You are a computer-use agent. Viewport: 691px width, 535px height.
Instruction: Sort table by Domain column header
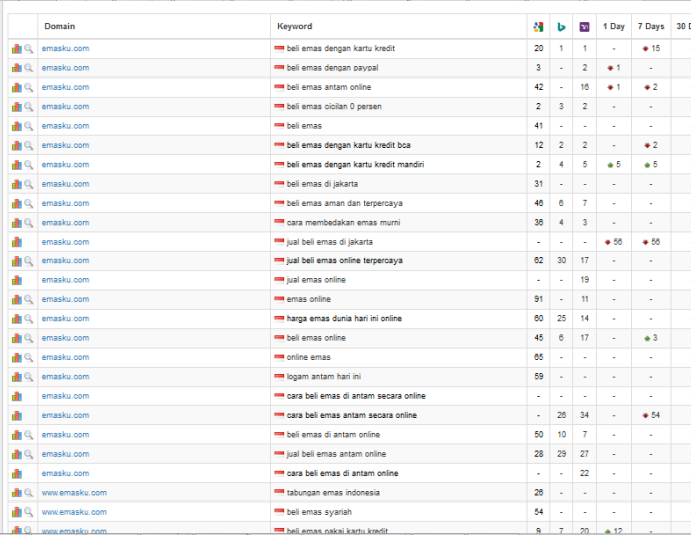point(59,26)
